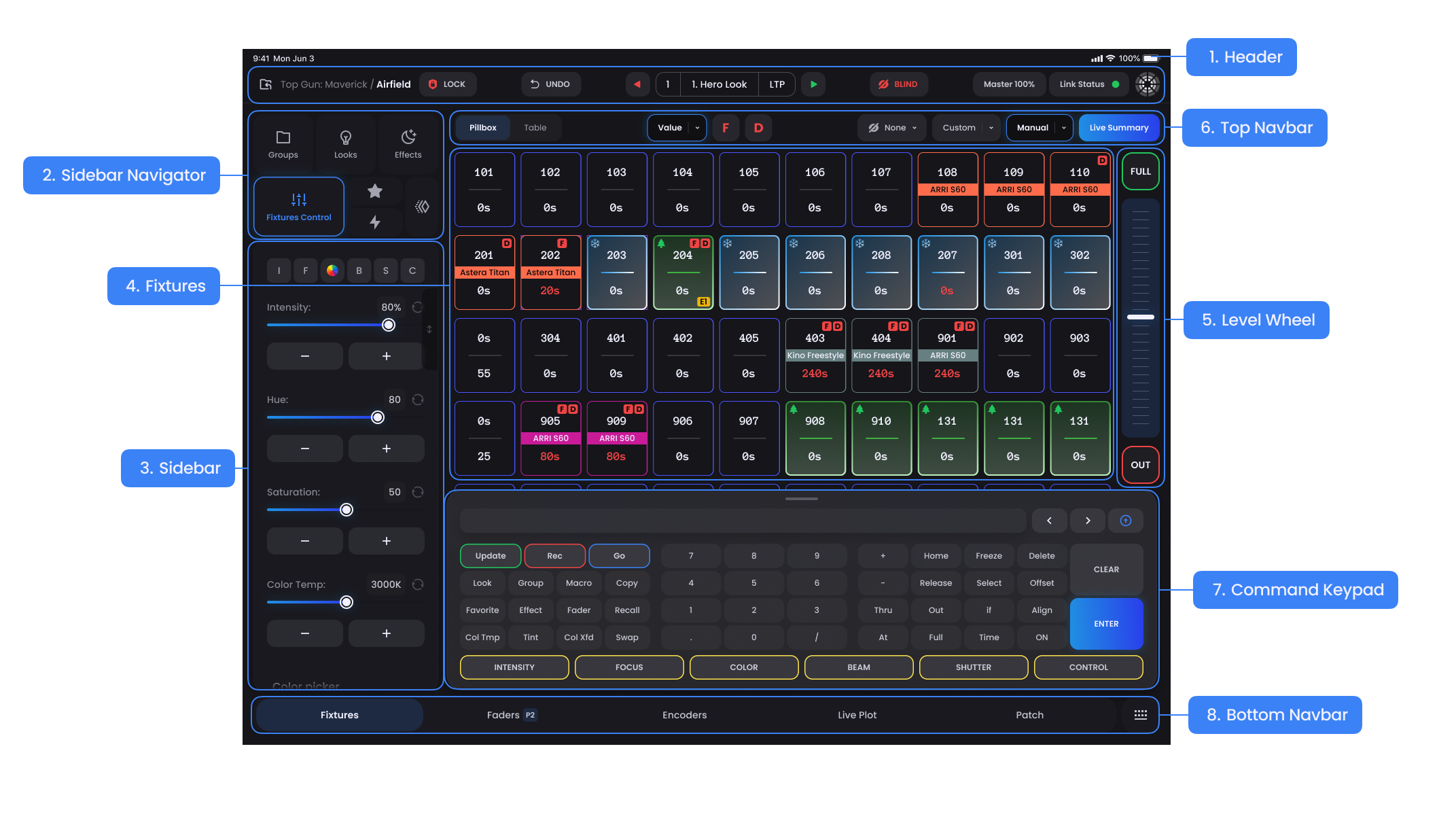Click the favorites star icon
This screenshot has width=1456, height=823.
pos(374,192)
